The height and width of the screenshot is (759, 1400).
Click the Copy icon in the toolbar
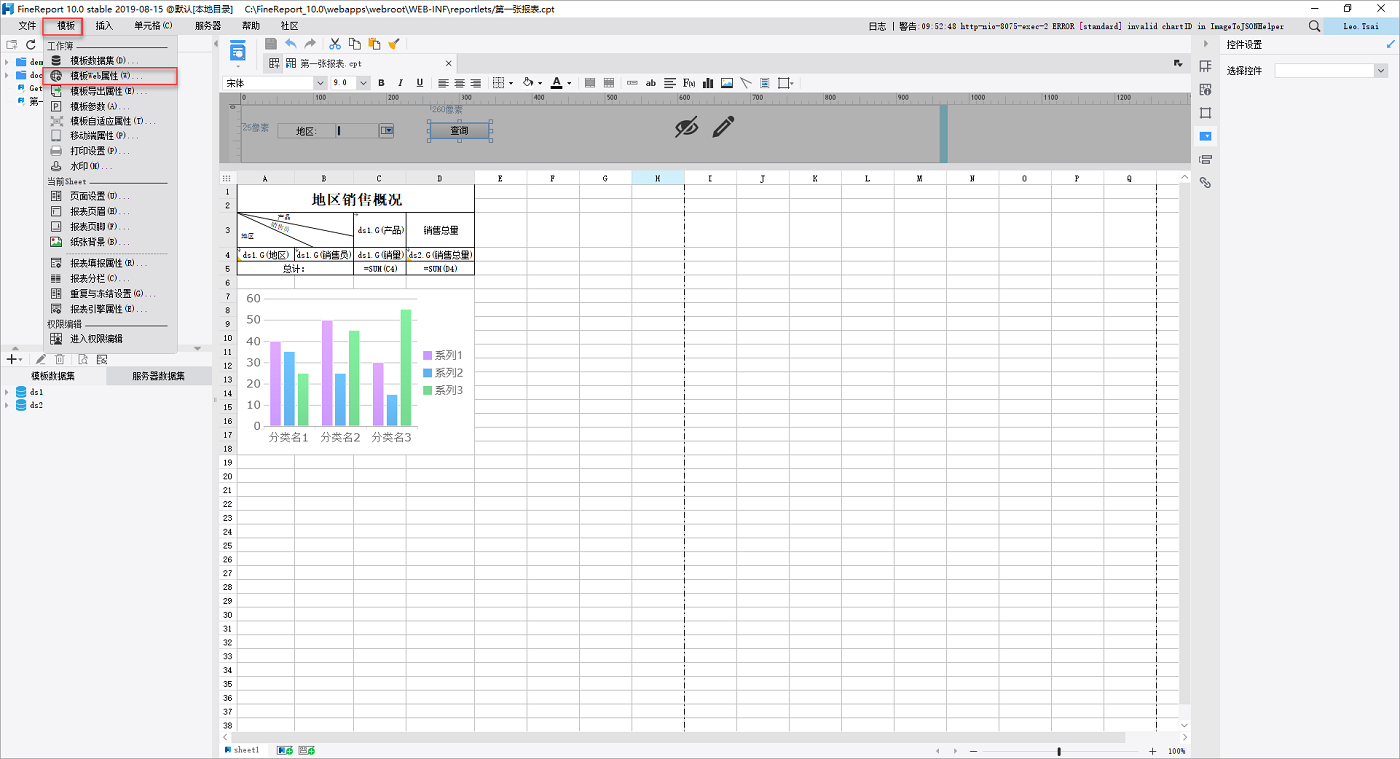[355, 44]
